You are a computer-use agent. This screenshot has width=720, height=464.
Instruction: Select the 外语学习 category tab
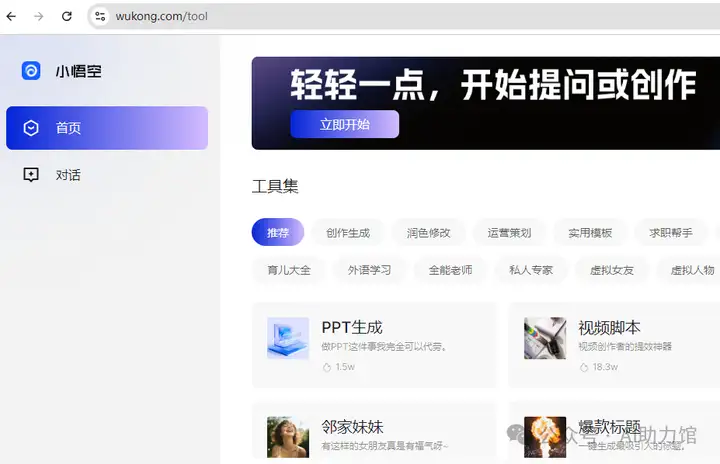(369, 270)
